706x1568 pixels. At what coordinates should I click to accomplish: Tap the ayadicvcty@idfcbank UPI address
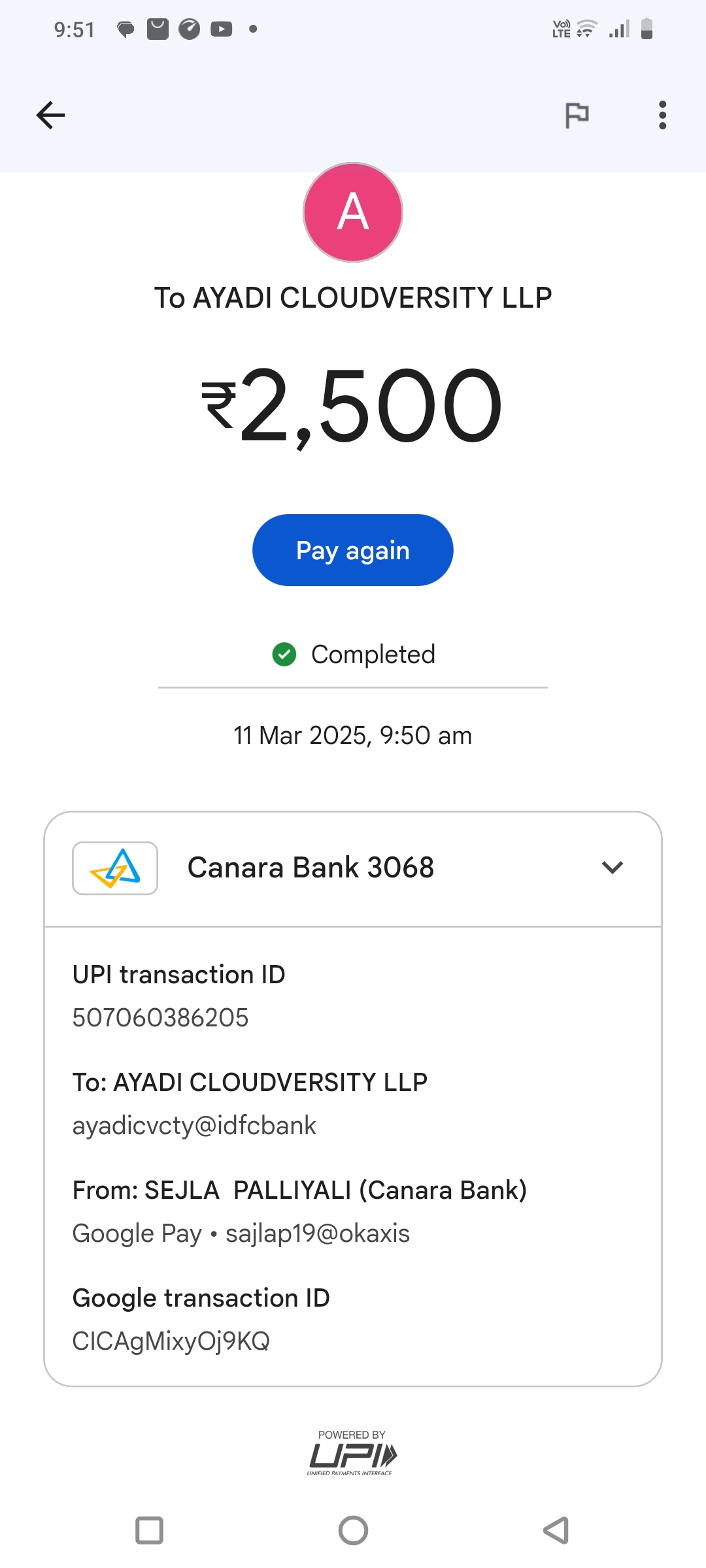coord(194,1126)
